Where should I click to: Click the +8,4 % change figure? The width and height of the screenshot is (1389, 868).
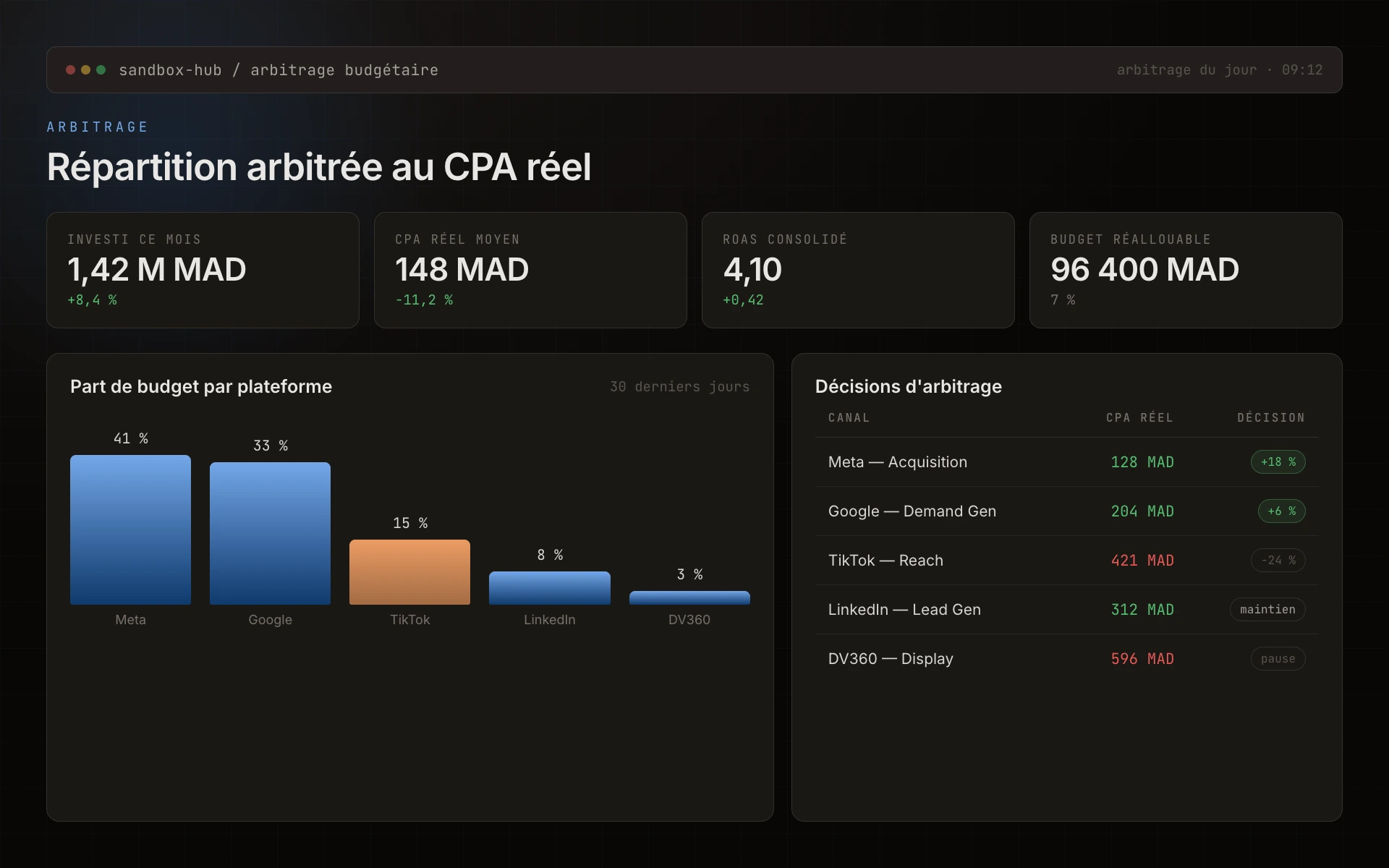click(x=92, y=300)
